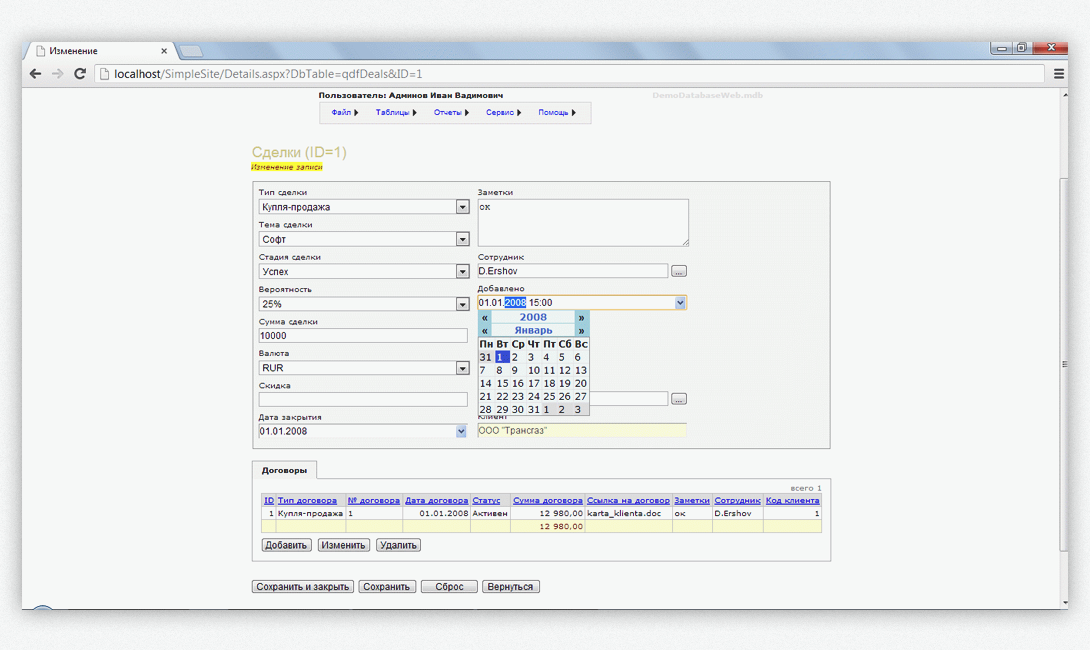
Task: Expand the Вероятность dropdown
Action: 462,304
